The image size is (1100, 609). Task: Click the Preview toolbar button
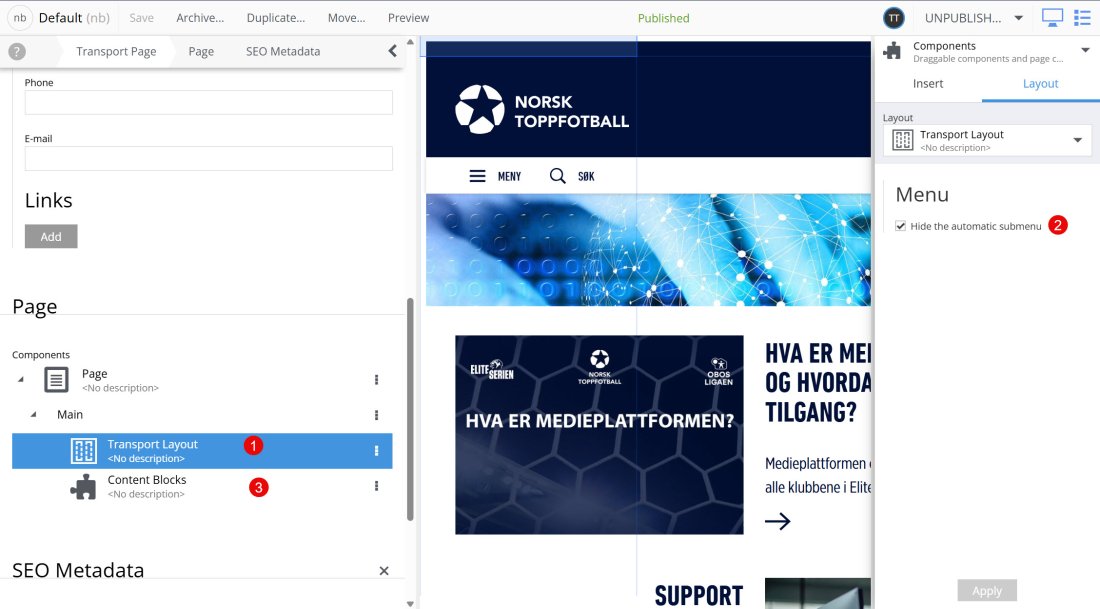(x=408, y=18)
